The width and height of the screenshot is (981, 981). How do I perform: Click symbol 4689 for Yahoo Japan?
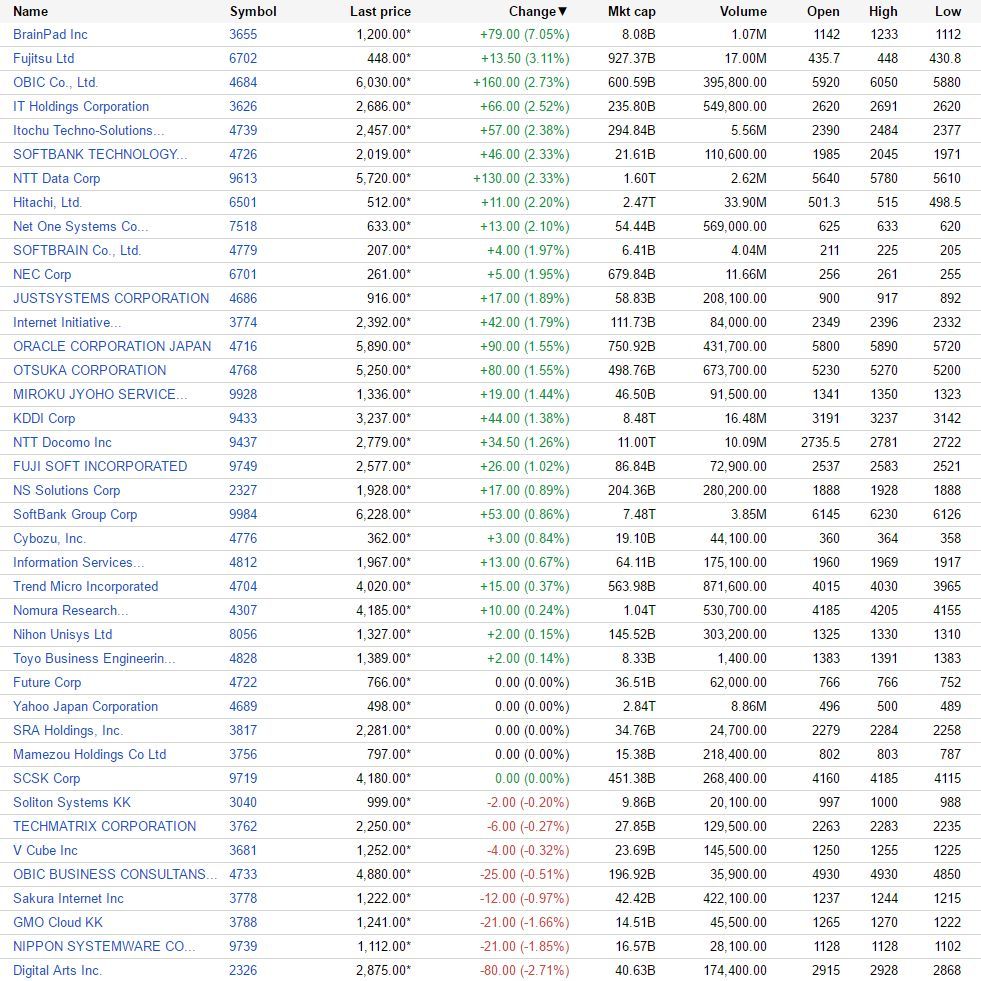point(243,706)
